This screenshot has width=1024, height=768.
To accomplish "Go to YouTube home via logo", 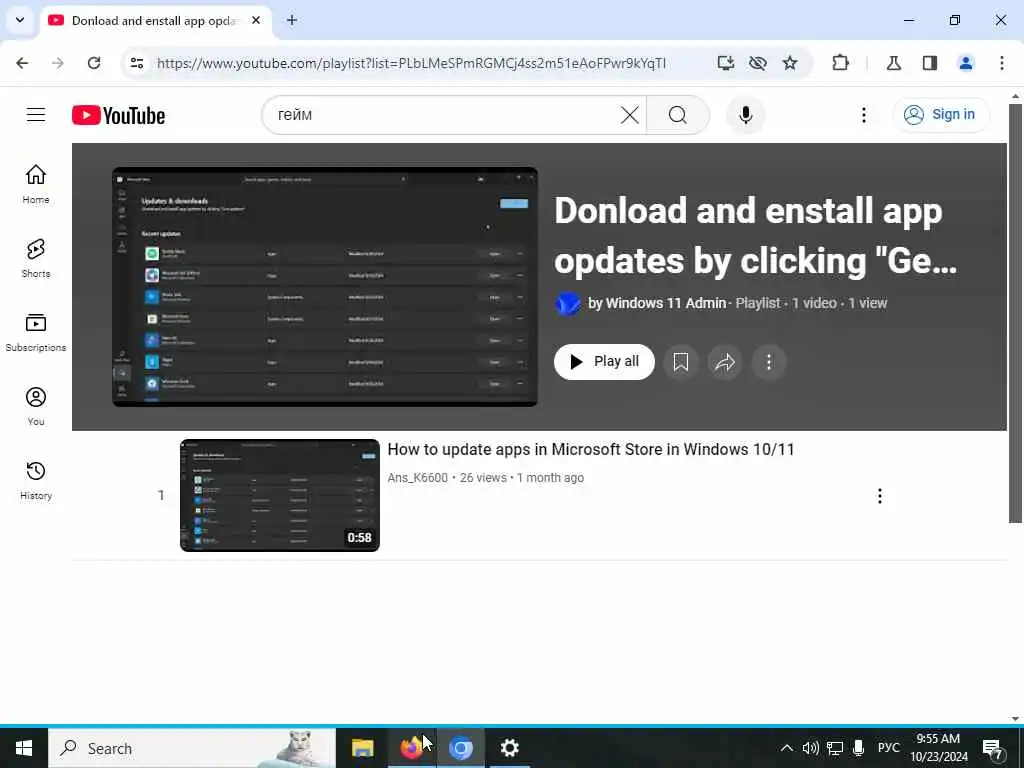I will point(118,115).
